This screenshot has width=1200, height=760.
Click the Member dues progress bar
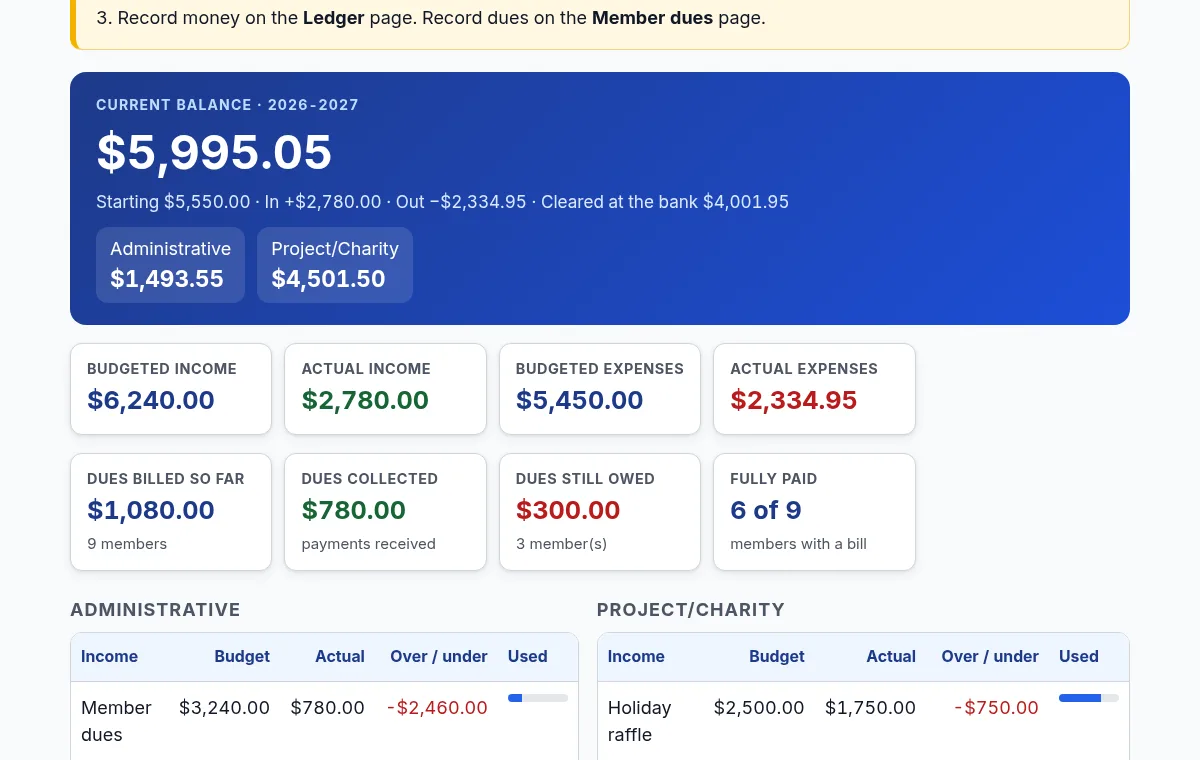point(538,698)
